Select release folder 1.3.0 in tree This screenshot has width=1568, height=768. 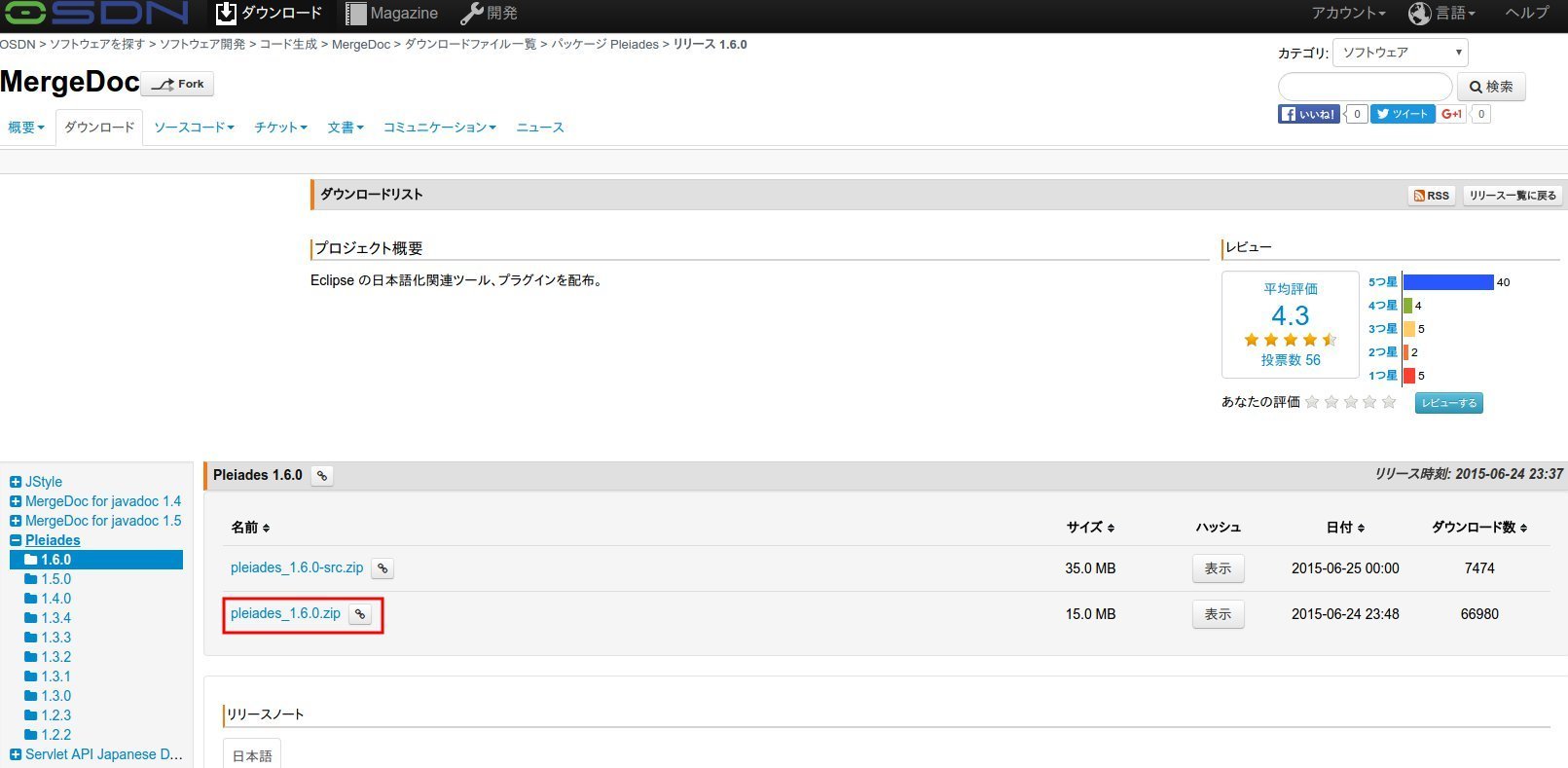coord(48,696)
